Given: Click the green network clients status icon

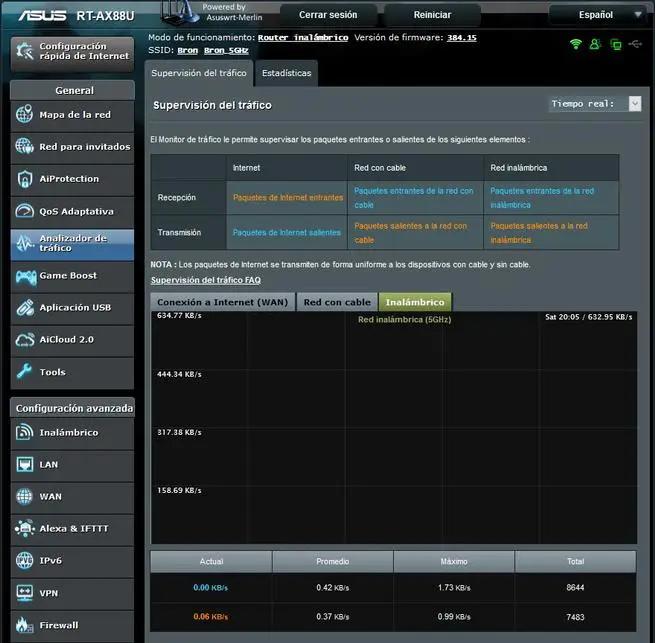Looking at the screenshot, I should point(615,44).
